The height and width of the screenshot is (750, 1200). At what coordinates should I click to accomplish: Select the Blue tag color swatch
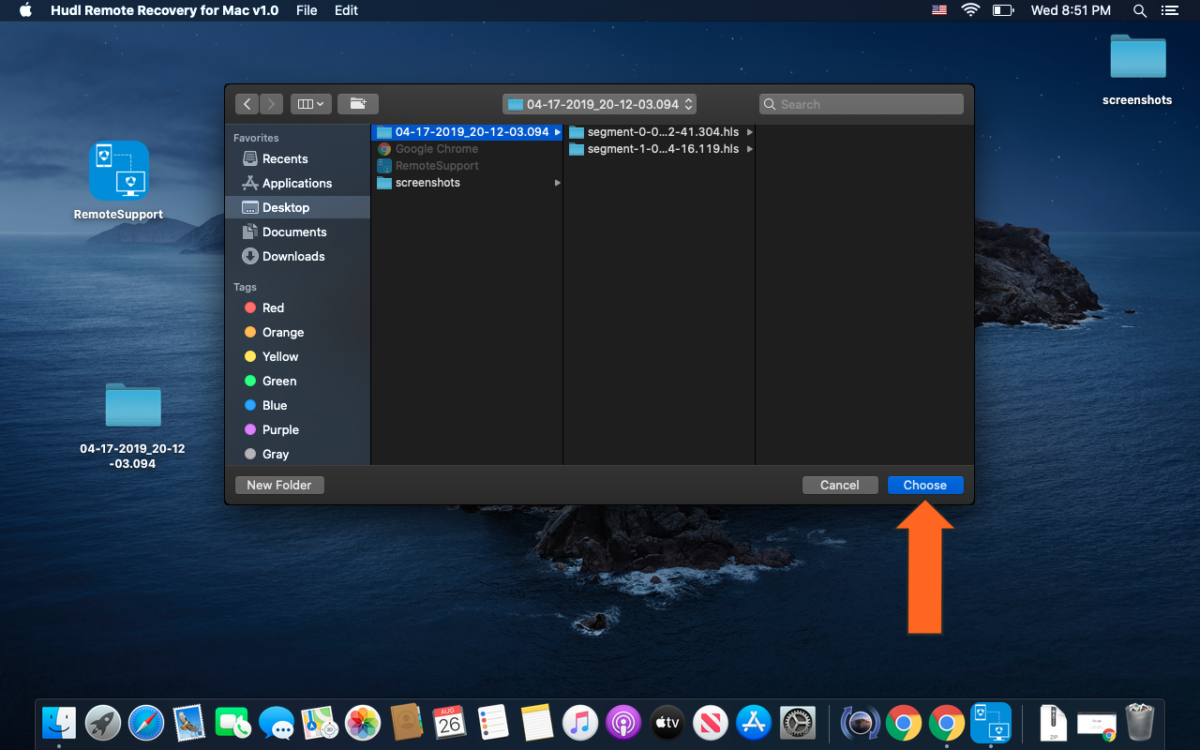[x=249, y=405]
